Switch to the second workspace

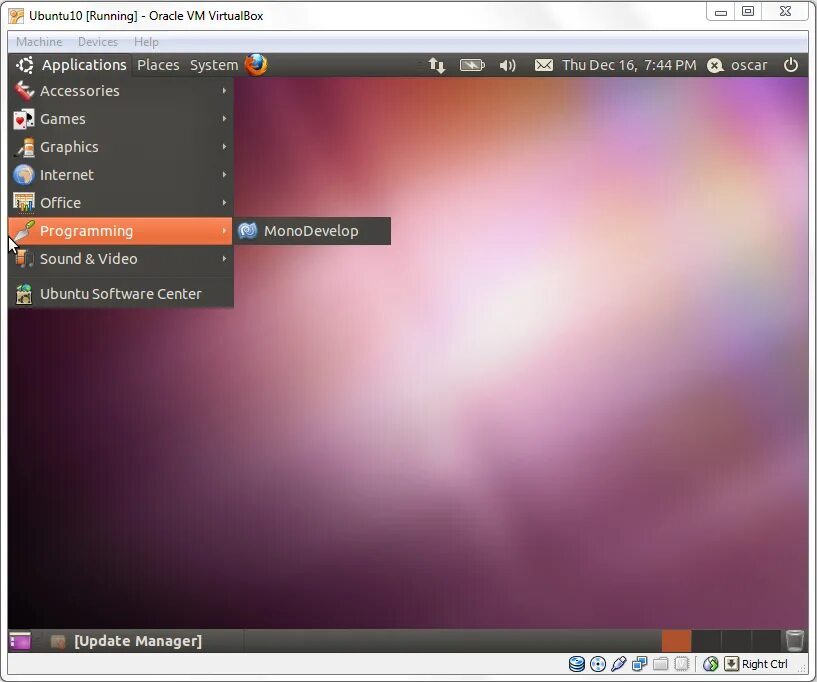pos(706,641)
